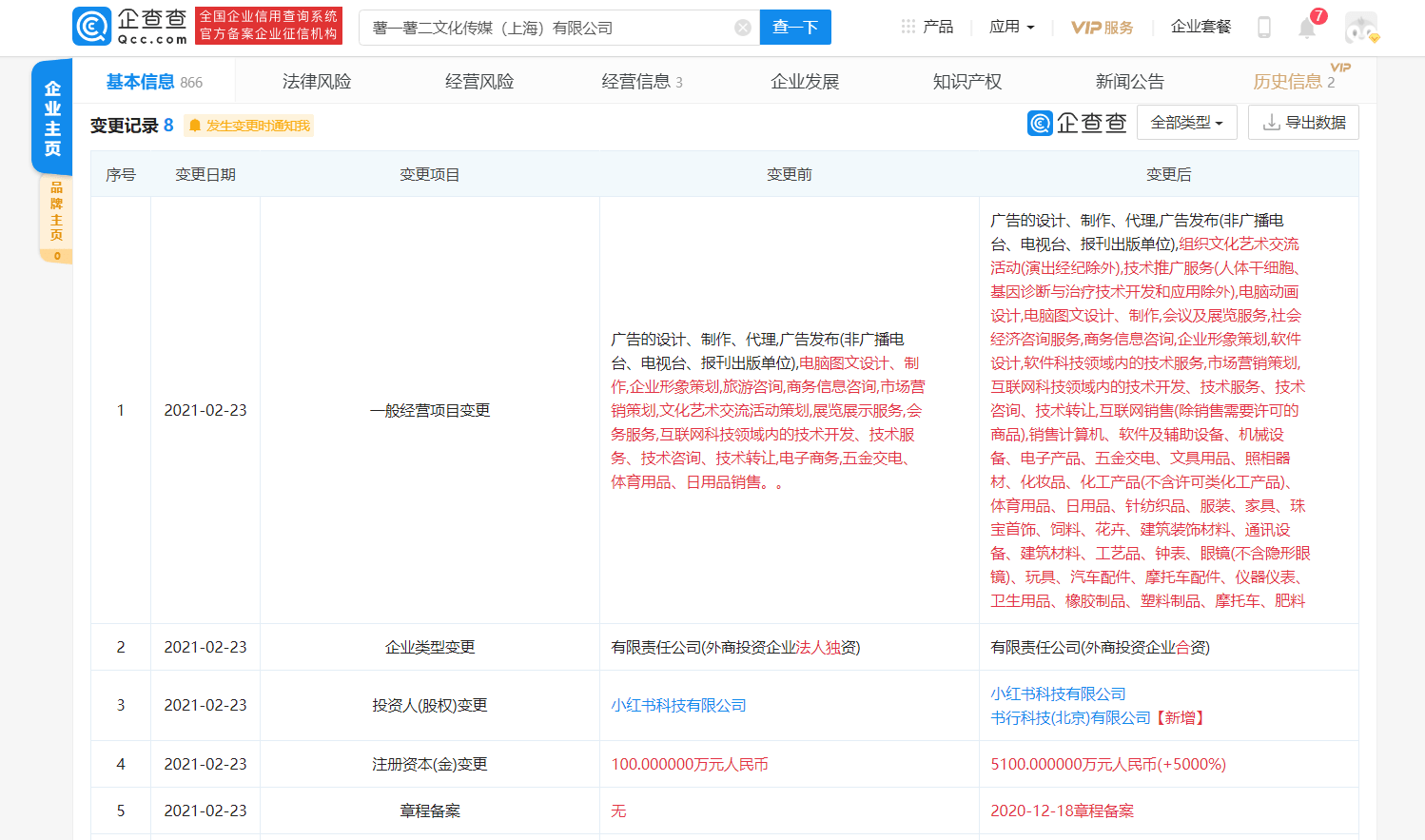Click the 变更记录 section heading

pos(125,126)
